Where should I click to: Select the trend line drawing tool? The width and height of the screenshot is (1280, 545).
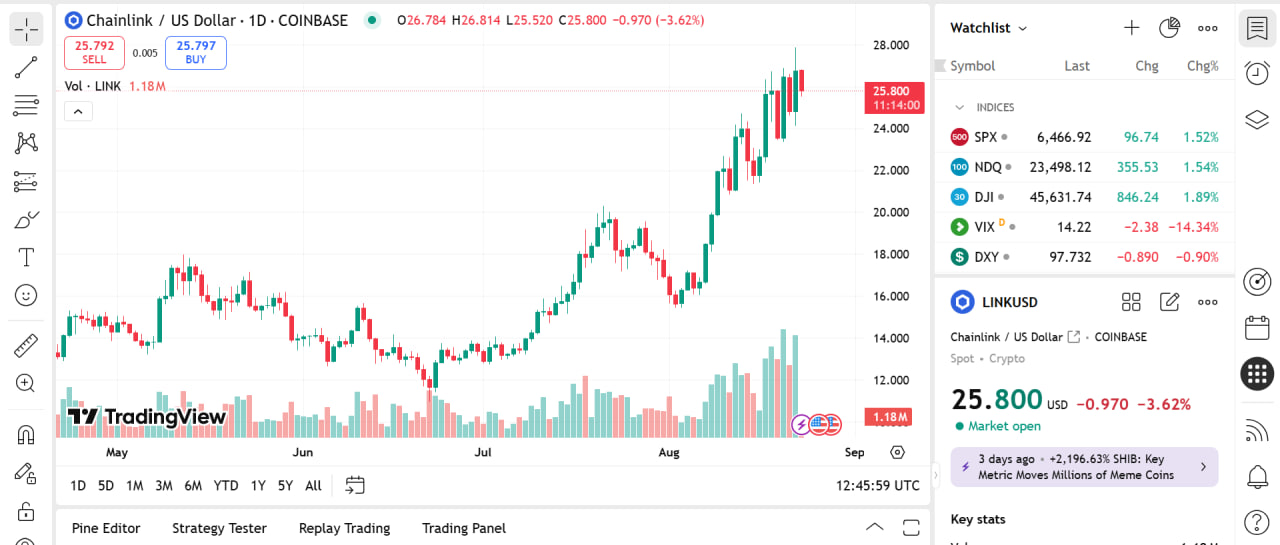tap(26, 68)
